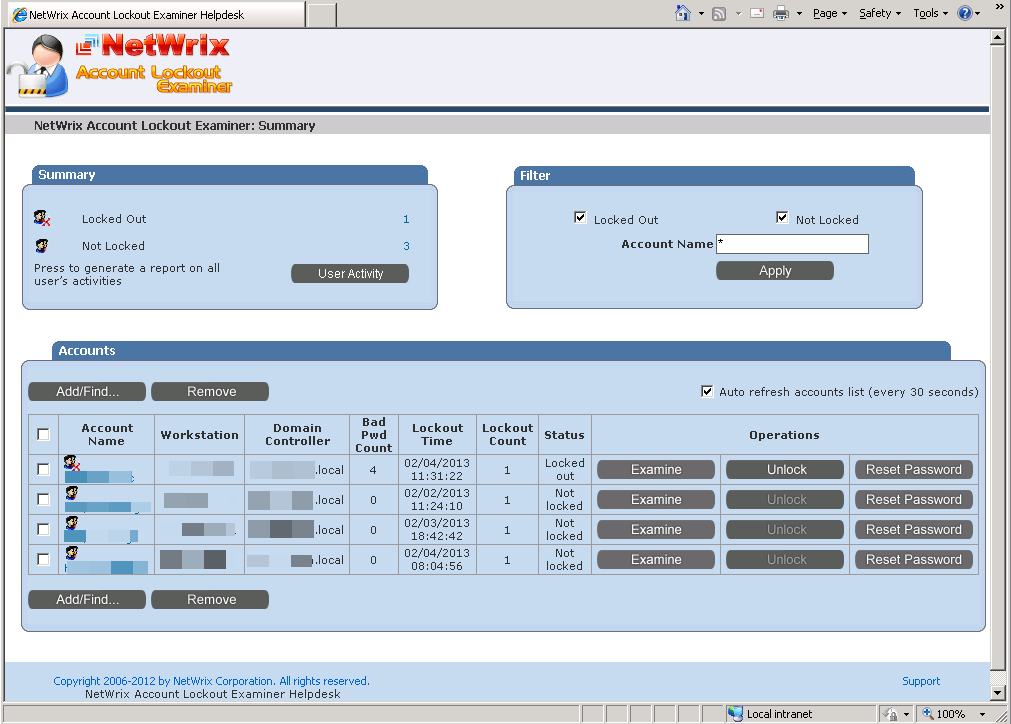Open the Support link in footer

[x=921, y=681]
